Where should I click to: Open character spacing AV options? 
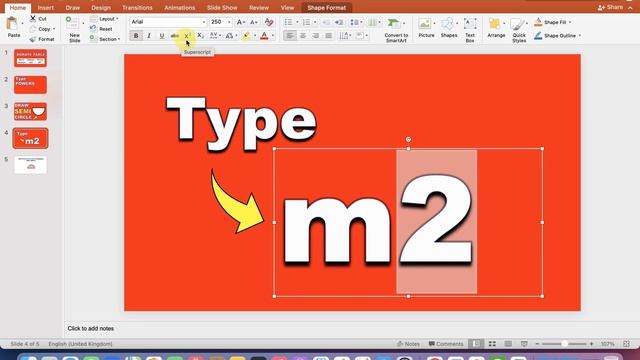[215, 36]
